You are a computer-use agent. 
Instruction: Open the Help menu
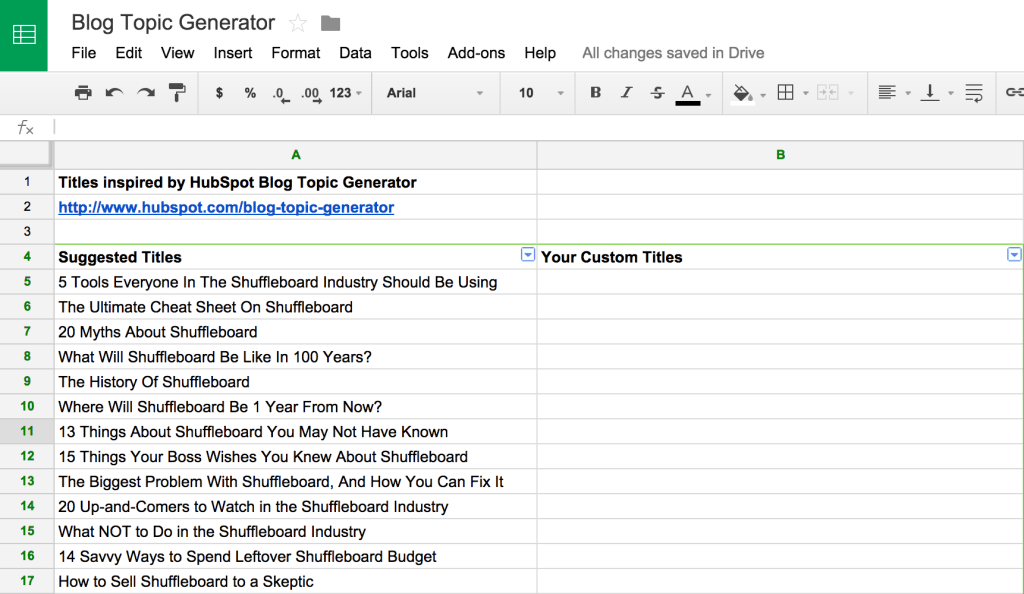[x=540, y=53]
